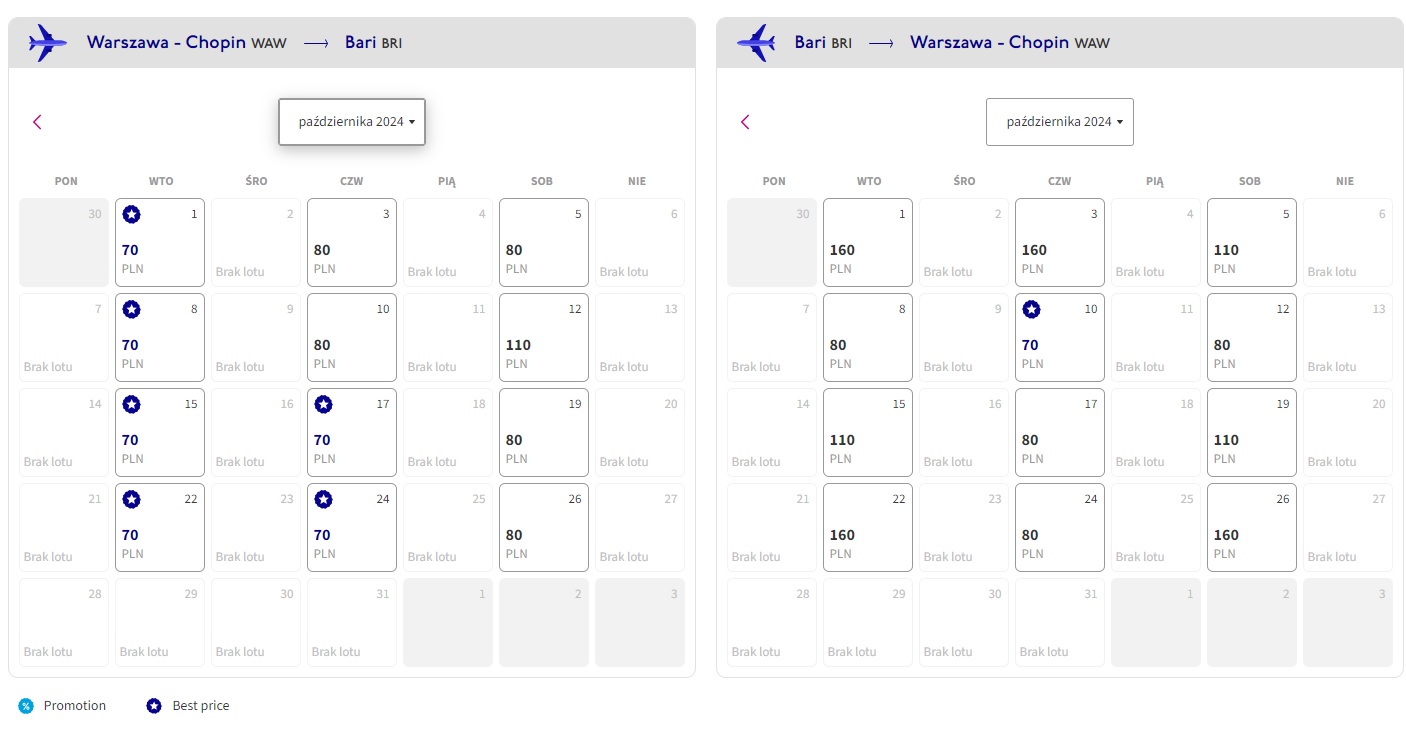
Task: Click best price star on October 17 outbound
Action: [x=323, y=404]
